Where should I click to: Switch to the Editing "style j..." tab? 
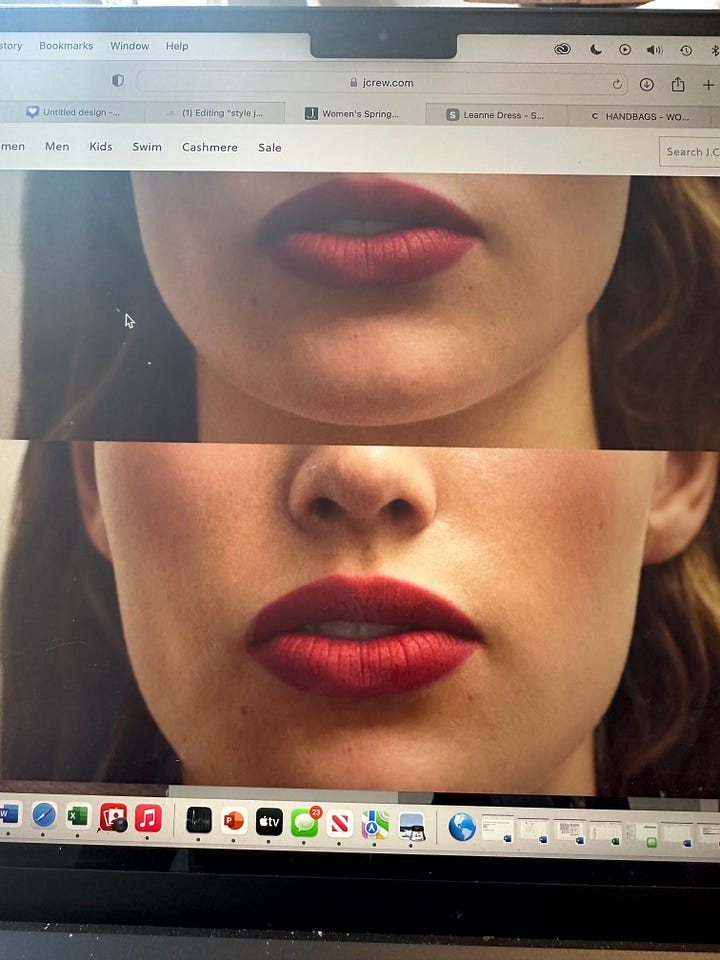click(x=215, y=113)
